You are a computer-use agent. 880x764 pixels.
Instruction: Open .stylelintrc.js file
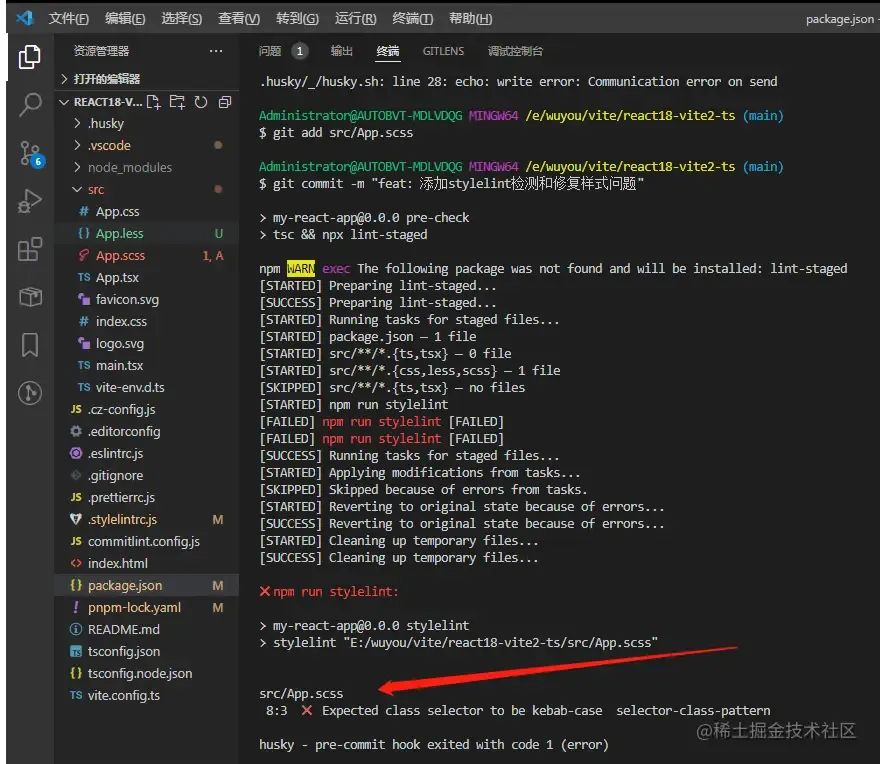(x=147, y=520)
